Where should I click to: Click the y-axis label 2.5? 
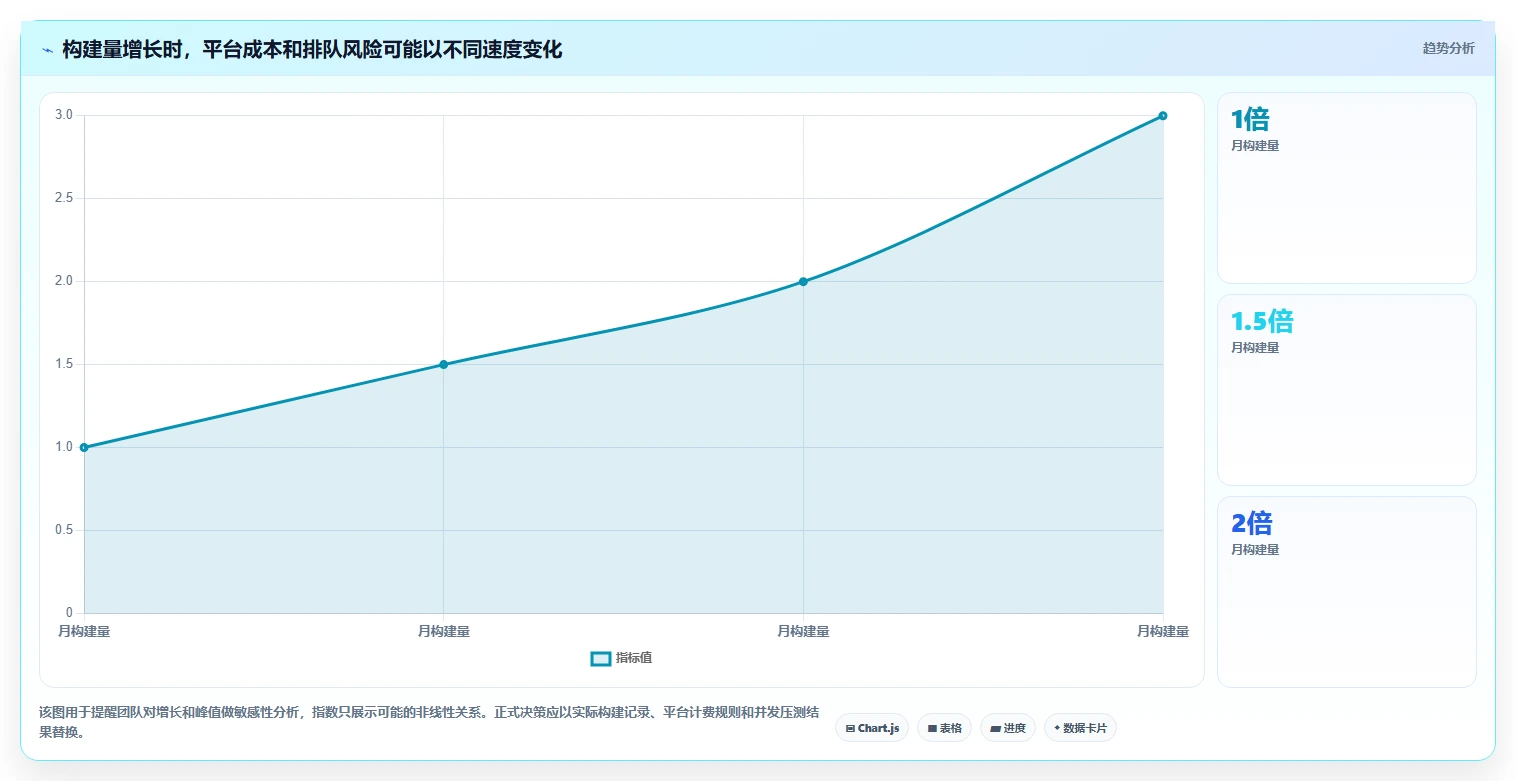(x=64, y=198)
